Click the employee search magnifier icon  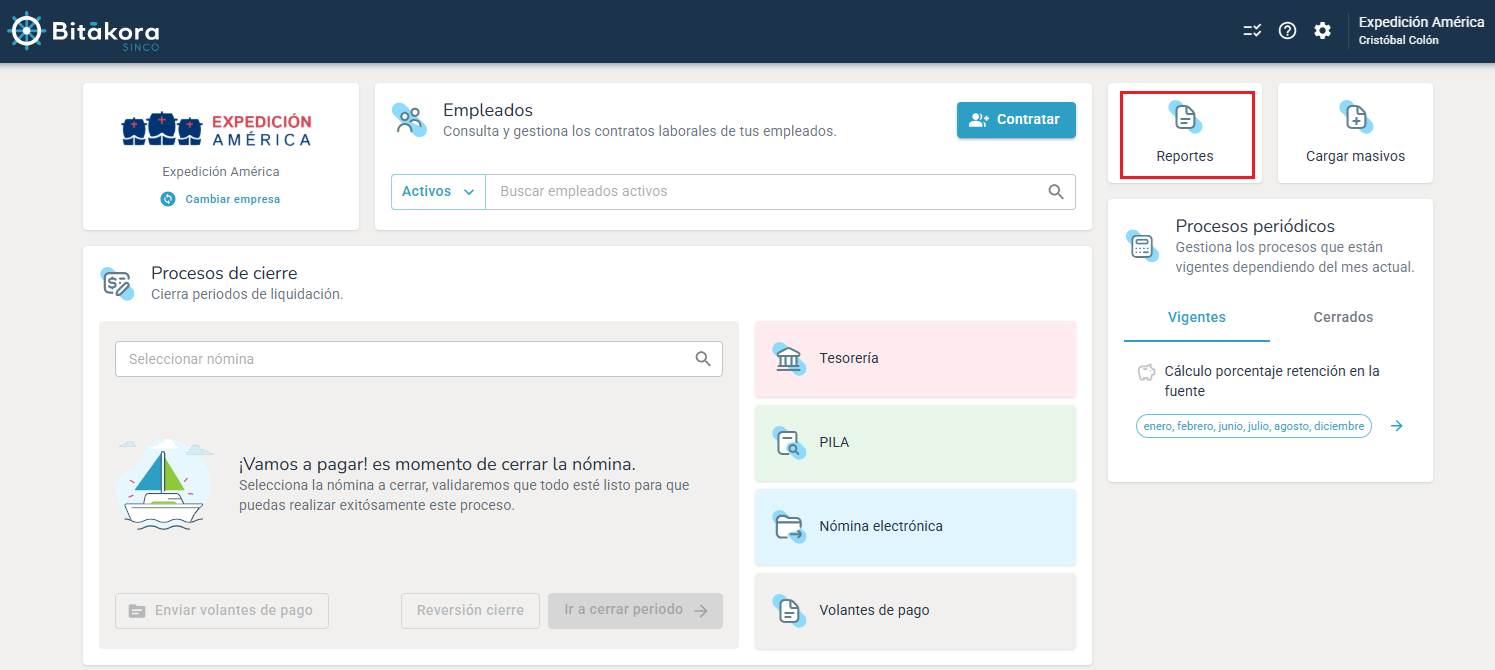[x=1056, y=192]
